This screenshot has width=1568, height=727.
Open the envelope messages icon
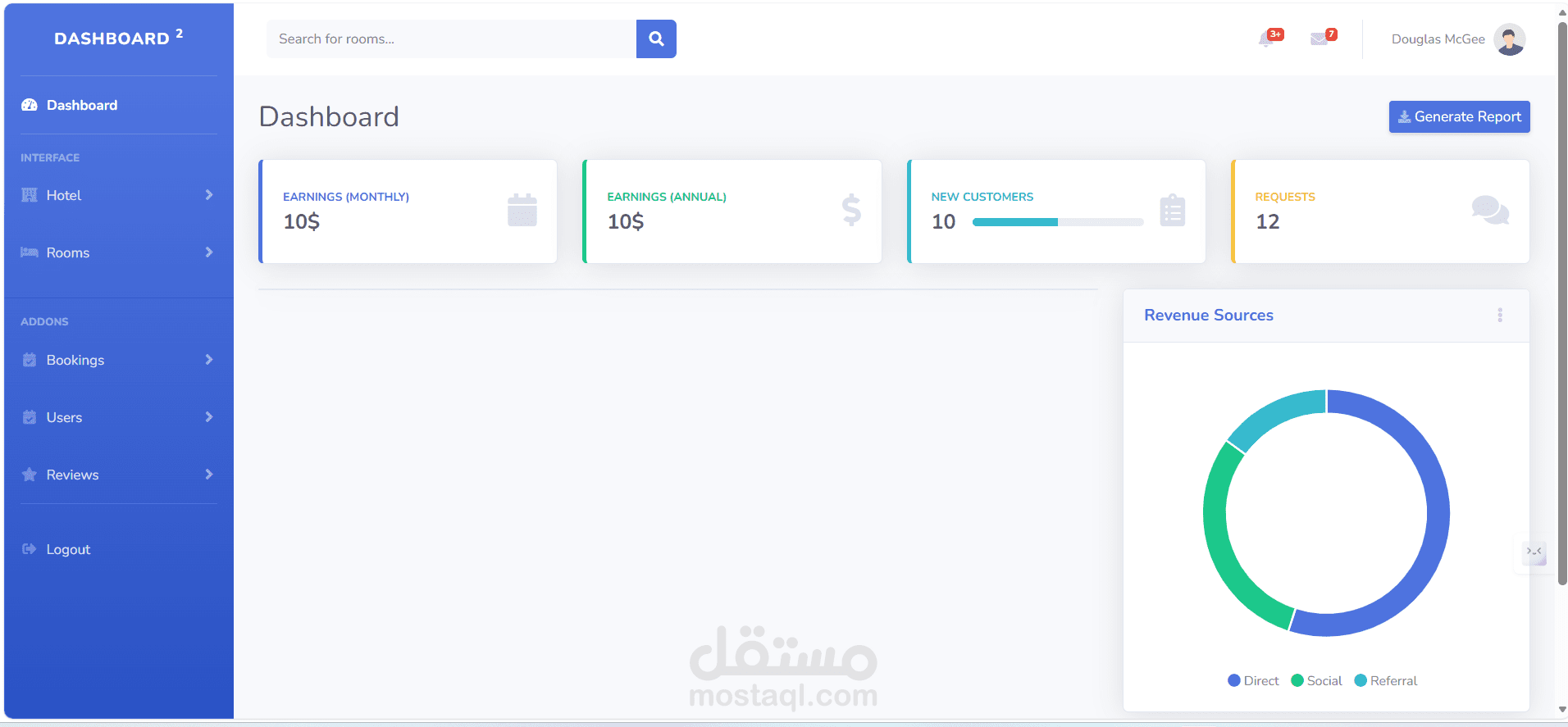click(1319, 39)
